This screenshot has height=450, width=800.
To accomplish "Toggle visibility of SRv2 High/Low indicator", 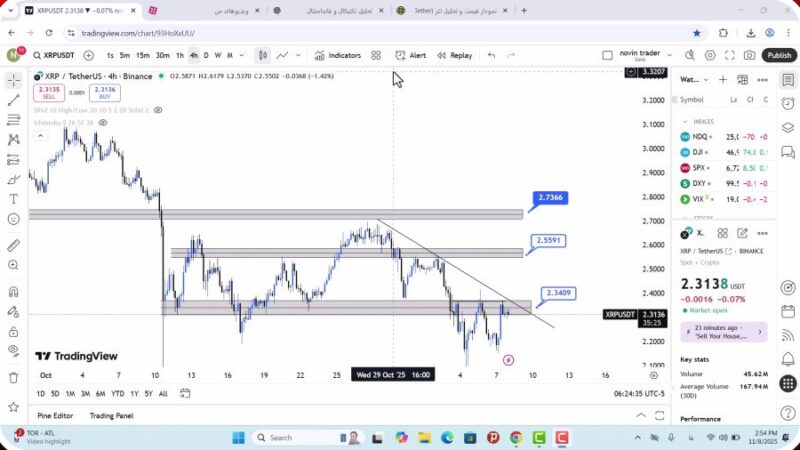I will point(156,110).
